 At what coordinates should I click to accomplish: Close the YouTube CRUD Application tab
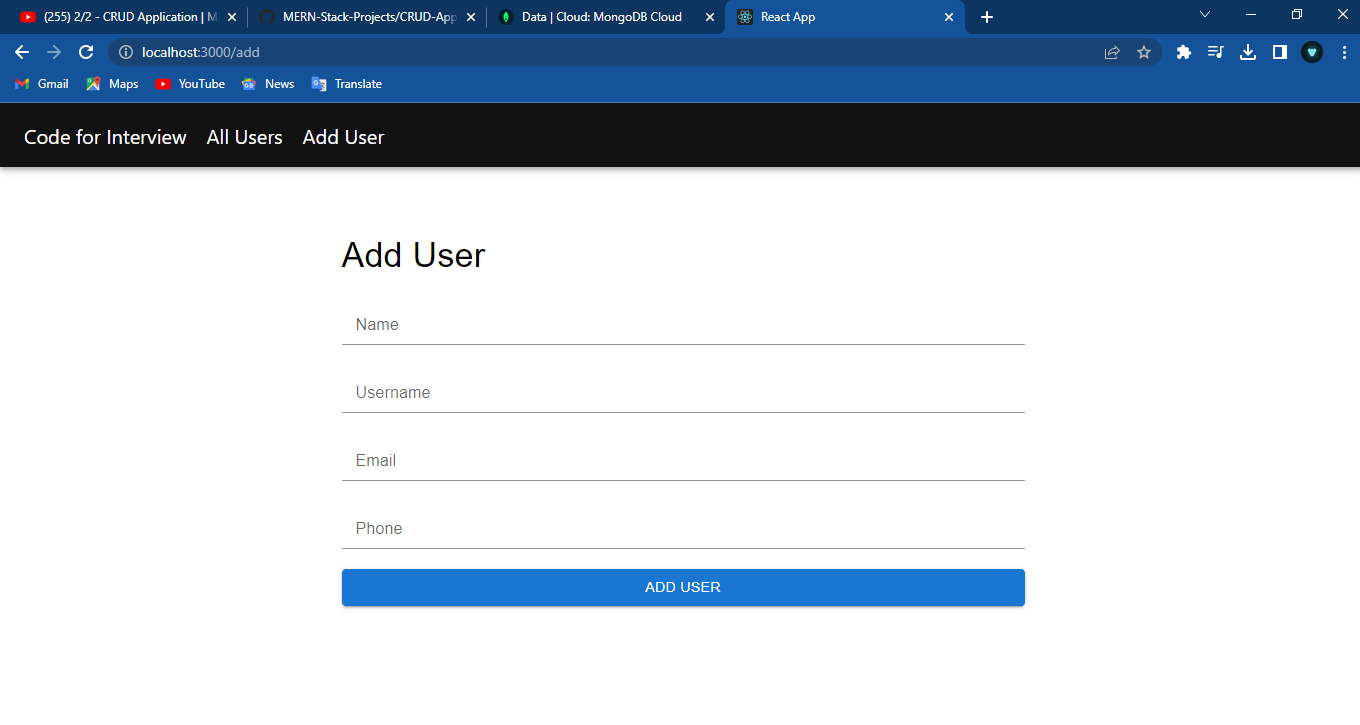pyautogui.click(x=232, y=17)
